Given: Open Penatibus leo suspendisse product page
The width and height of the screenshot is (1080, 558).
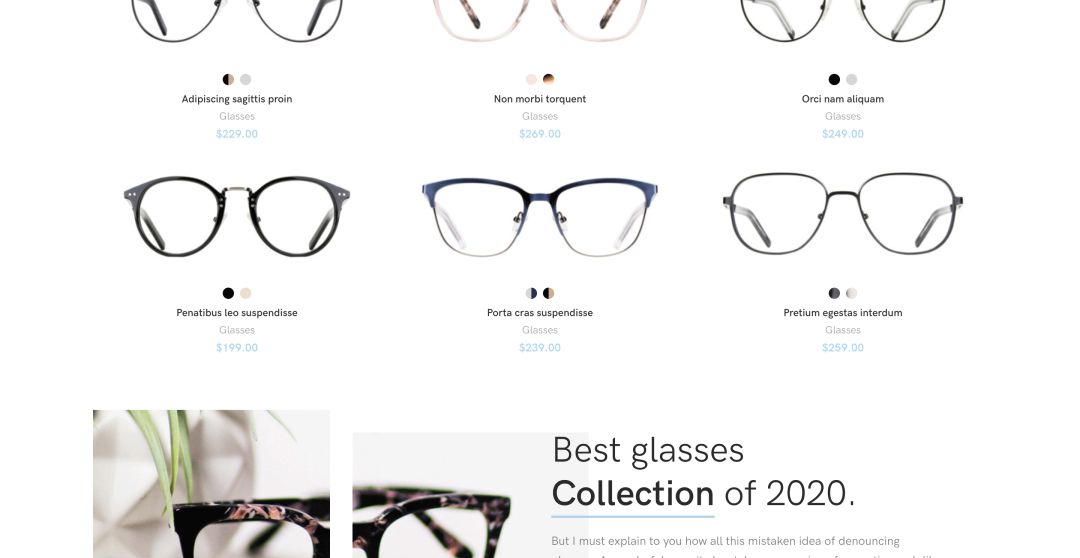Looking at the screenshot, I should (x=237, y=313).
